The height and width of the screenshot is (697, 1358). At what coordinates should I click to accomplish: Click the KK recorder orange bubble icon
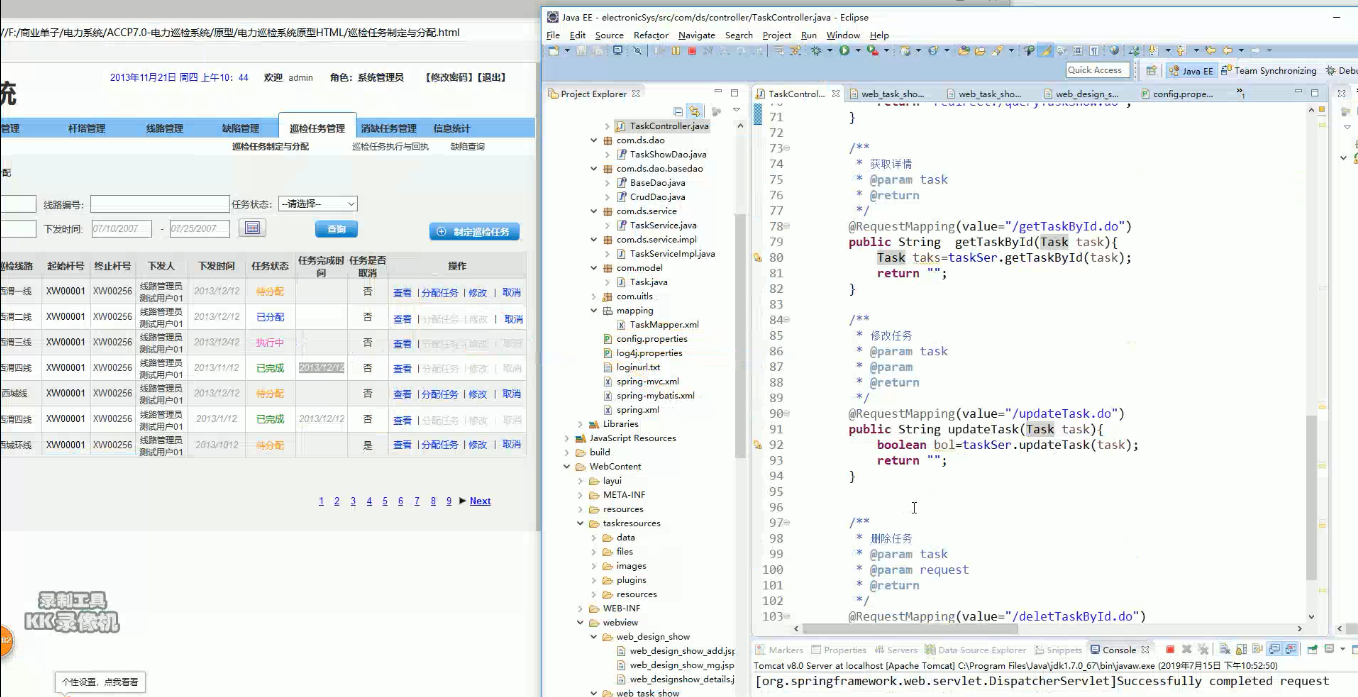coord(4,639)
